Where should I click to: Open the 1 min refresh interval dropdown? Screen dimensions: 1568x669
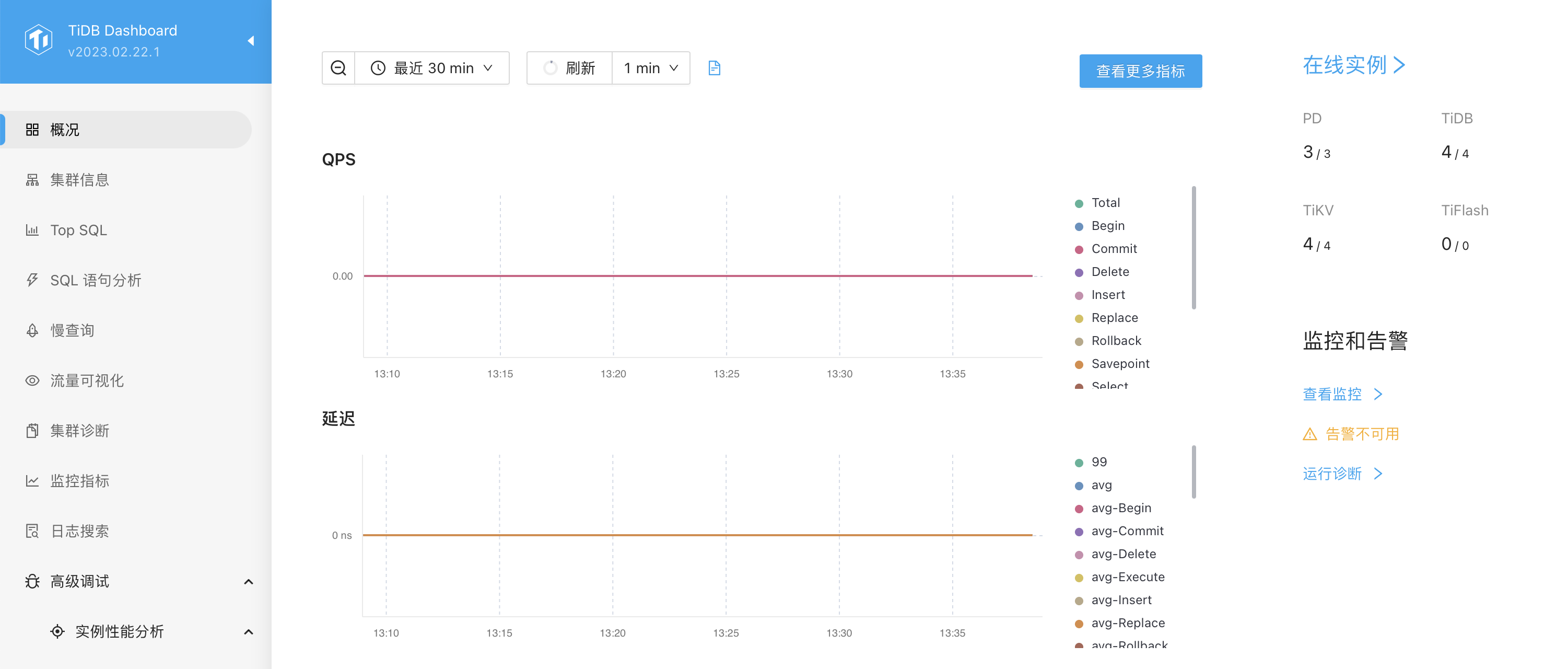tap(650, 68)
